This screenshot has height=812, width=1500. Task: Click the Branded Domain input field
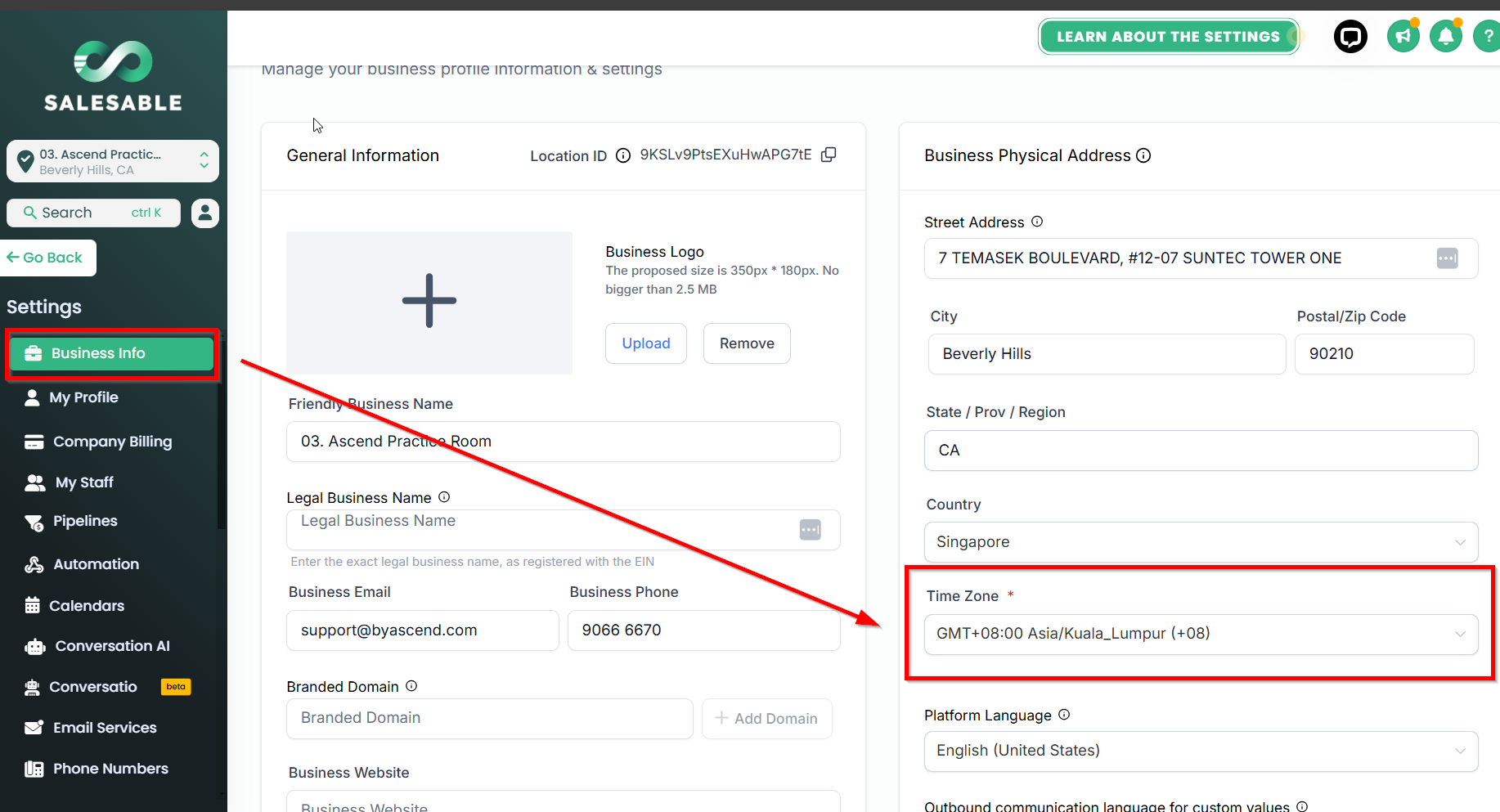(x=490, y=719)
